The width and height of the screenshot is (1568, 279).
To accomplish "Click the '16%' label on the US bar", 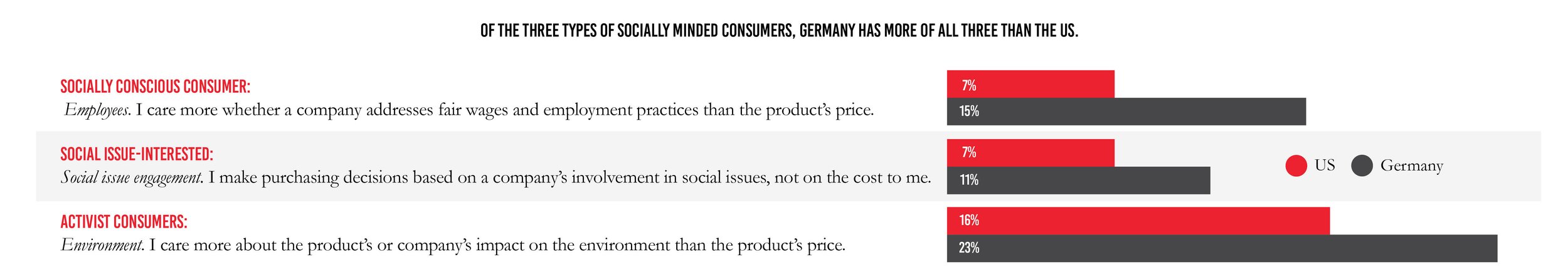I will coord(969,221).
